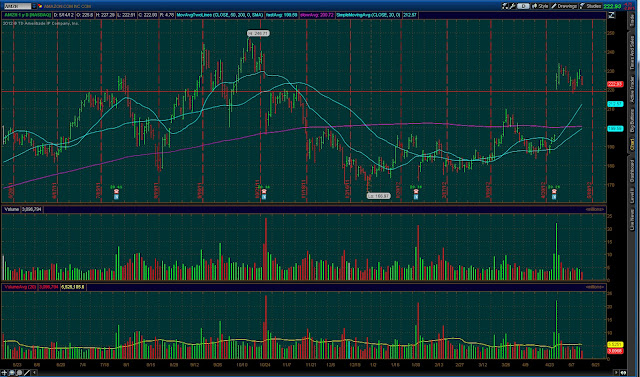Select the Chart sidebar tab
640x377 pixels.
click(632, 144)
